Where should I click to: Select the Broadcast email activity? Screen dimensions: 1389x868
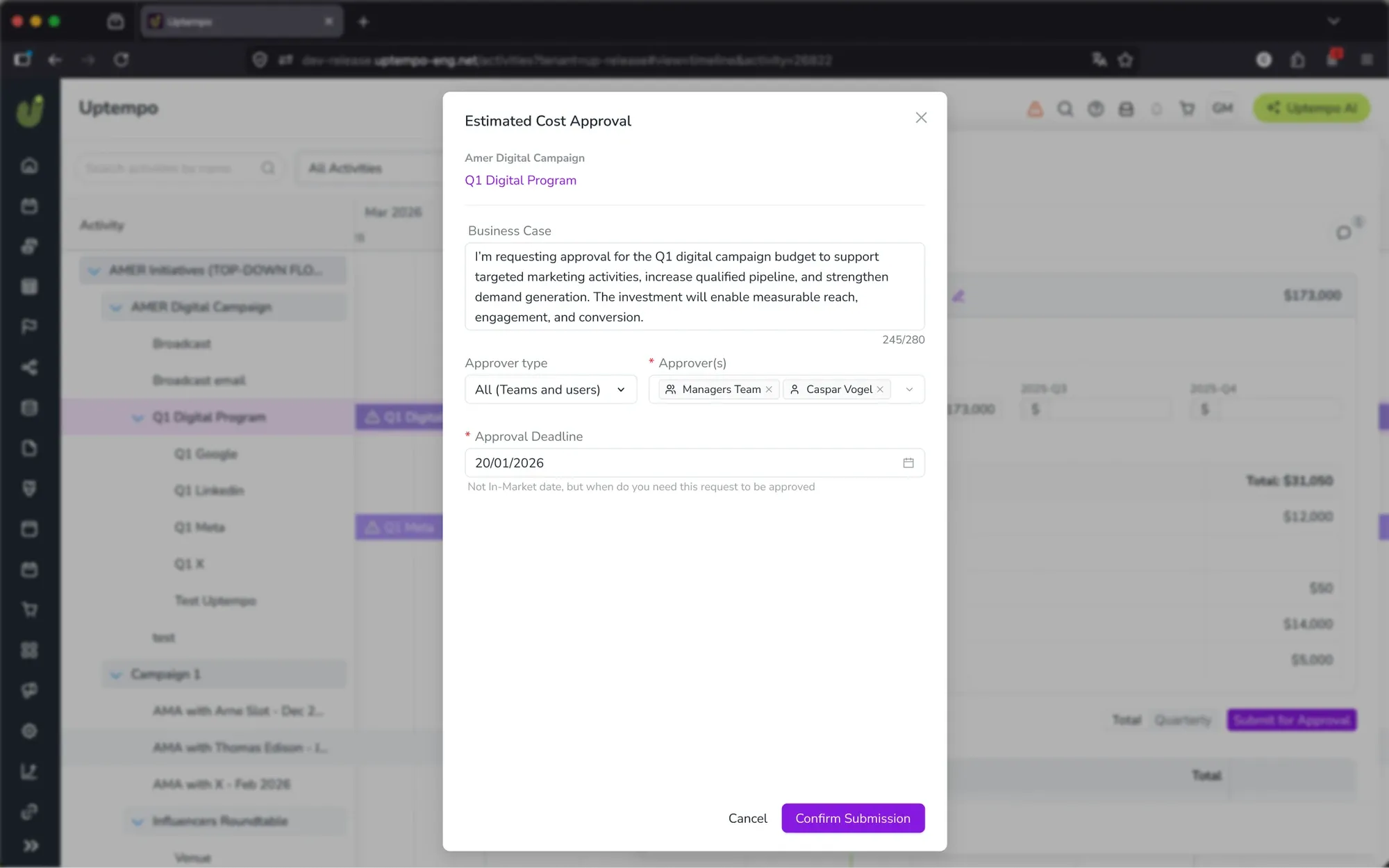click(199, 381)
